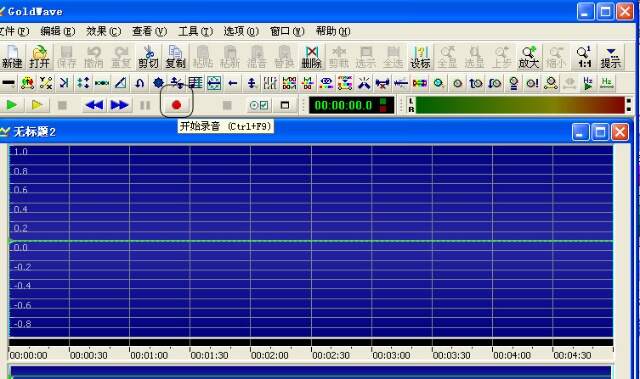Click the 设标 (set marker) icon
This screenshot has height=379, width=640.
[420, 57]
